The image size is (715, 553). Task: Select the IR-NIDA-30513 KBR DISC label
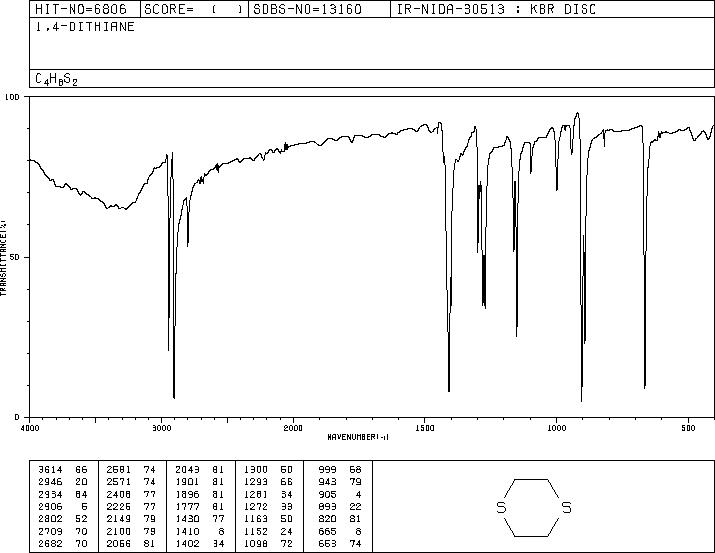[496, 9]
